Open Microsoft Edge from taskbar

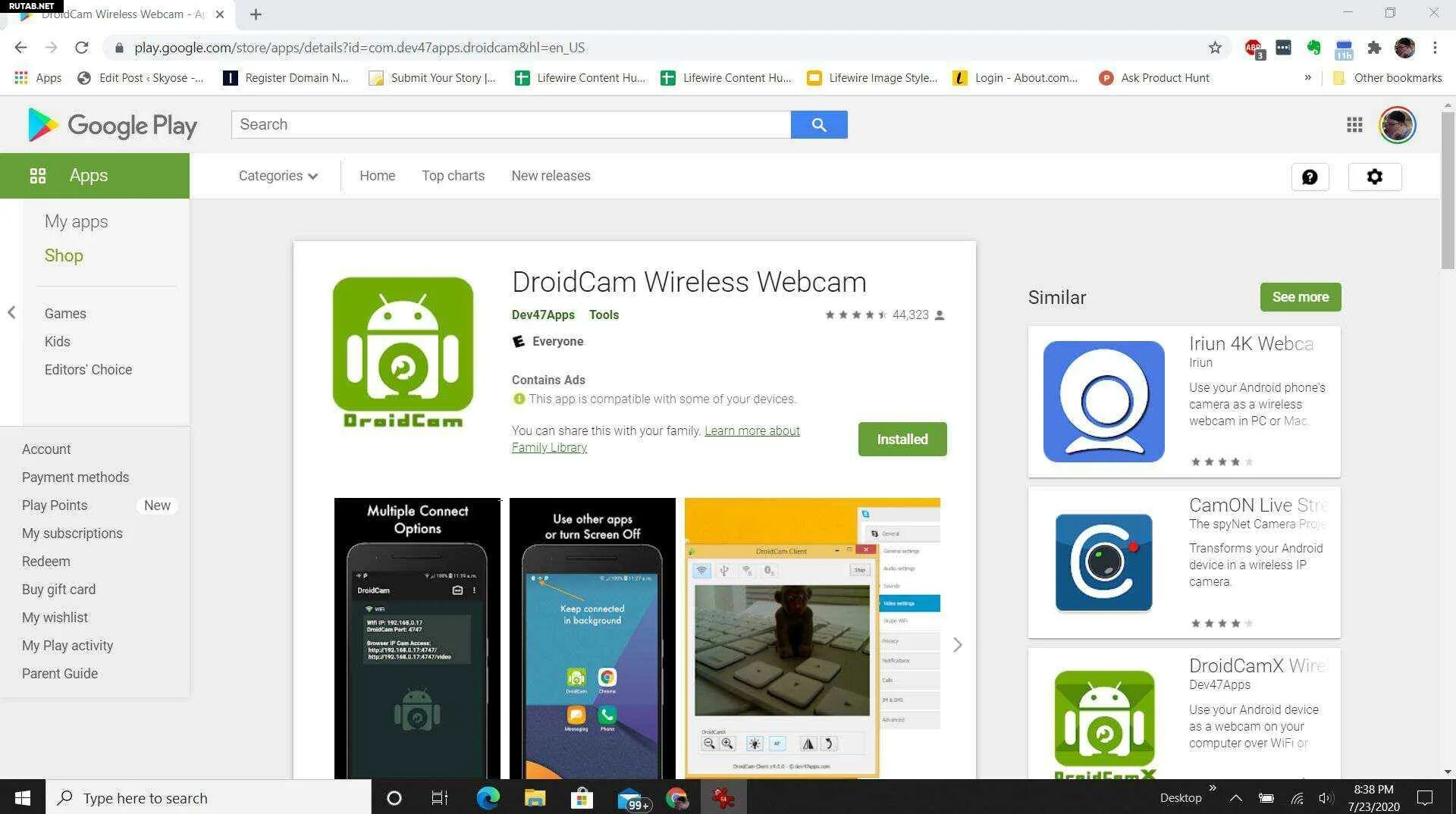(488, 797)
